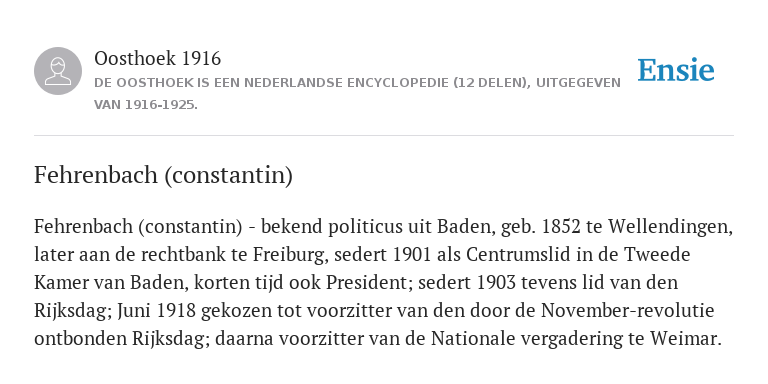Click the text VAN 1916-1925 in the subtitle
The width and height of the screenshot is (768, 384).
[145, 105]
